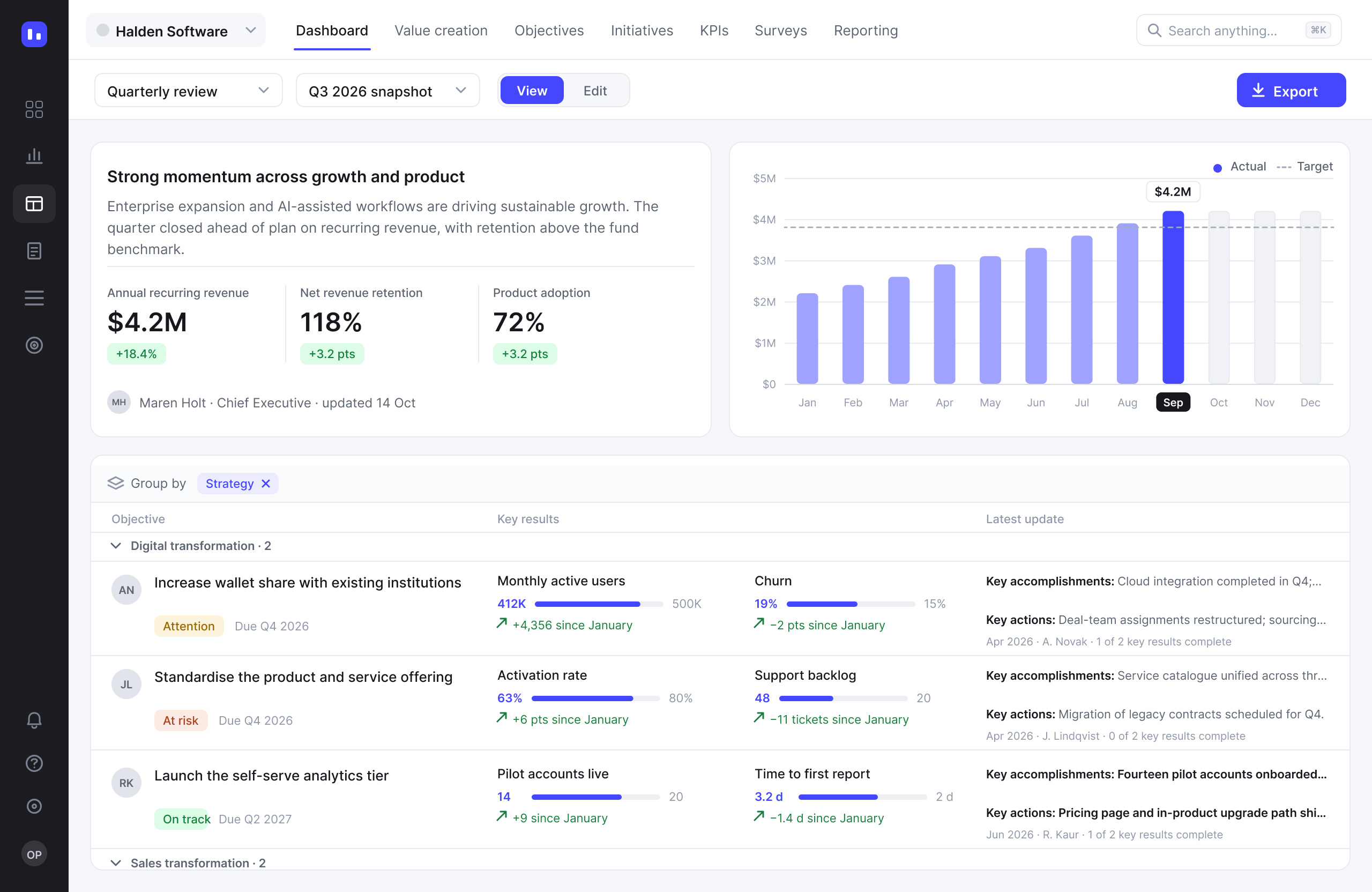The height and width of the screenshot is (892, 1372).
Task: Click the app logo in the sidebar
Action: (x=34, y=34)
